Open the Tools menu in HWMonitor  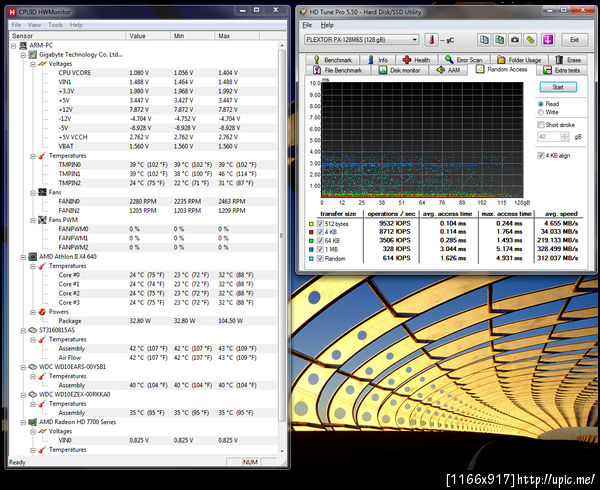point(55,25)
